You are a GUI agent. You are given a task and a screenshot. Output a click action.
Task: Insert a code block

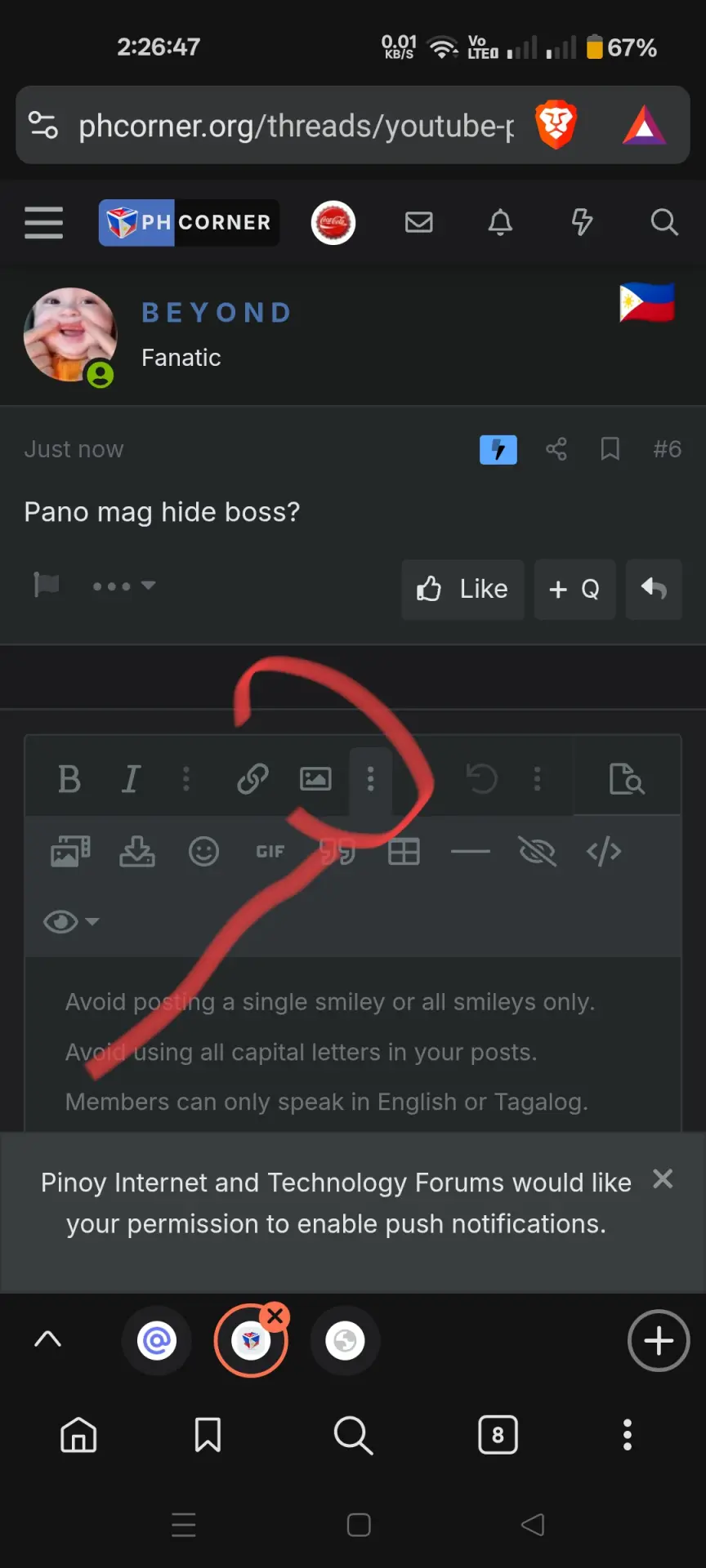coord(604,852)
